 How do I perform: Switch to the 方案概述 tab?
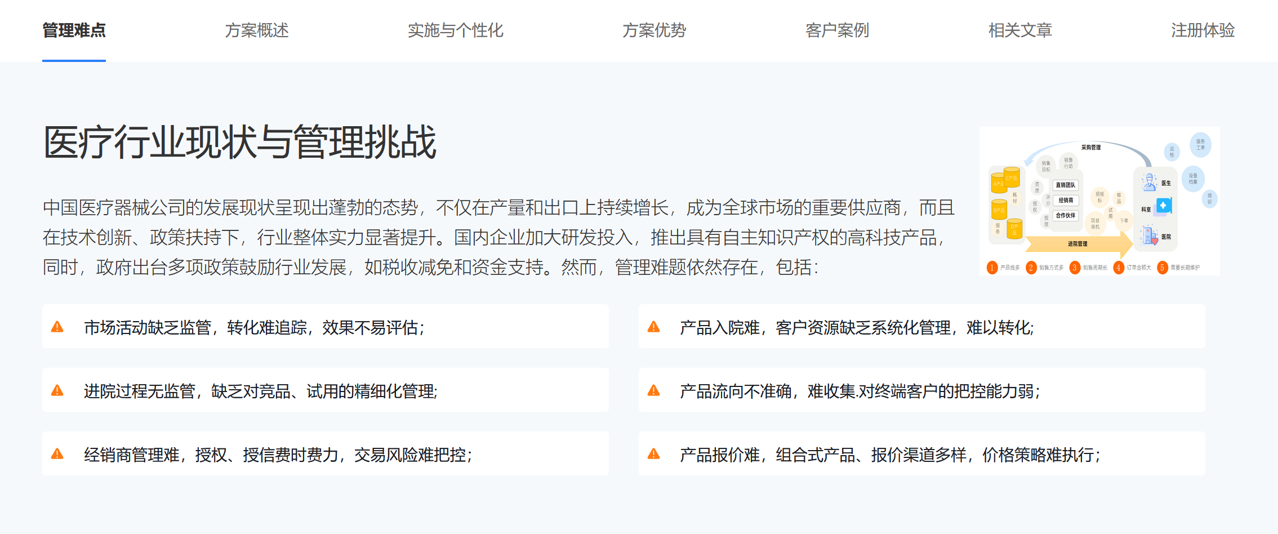(257, 30)
